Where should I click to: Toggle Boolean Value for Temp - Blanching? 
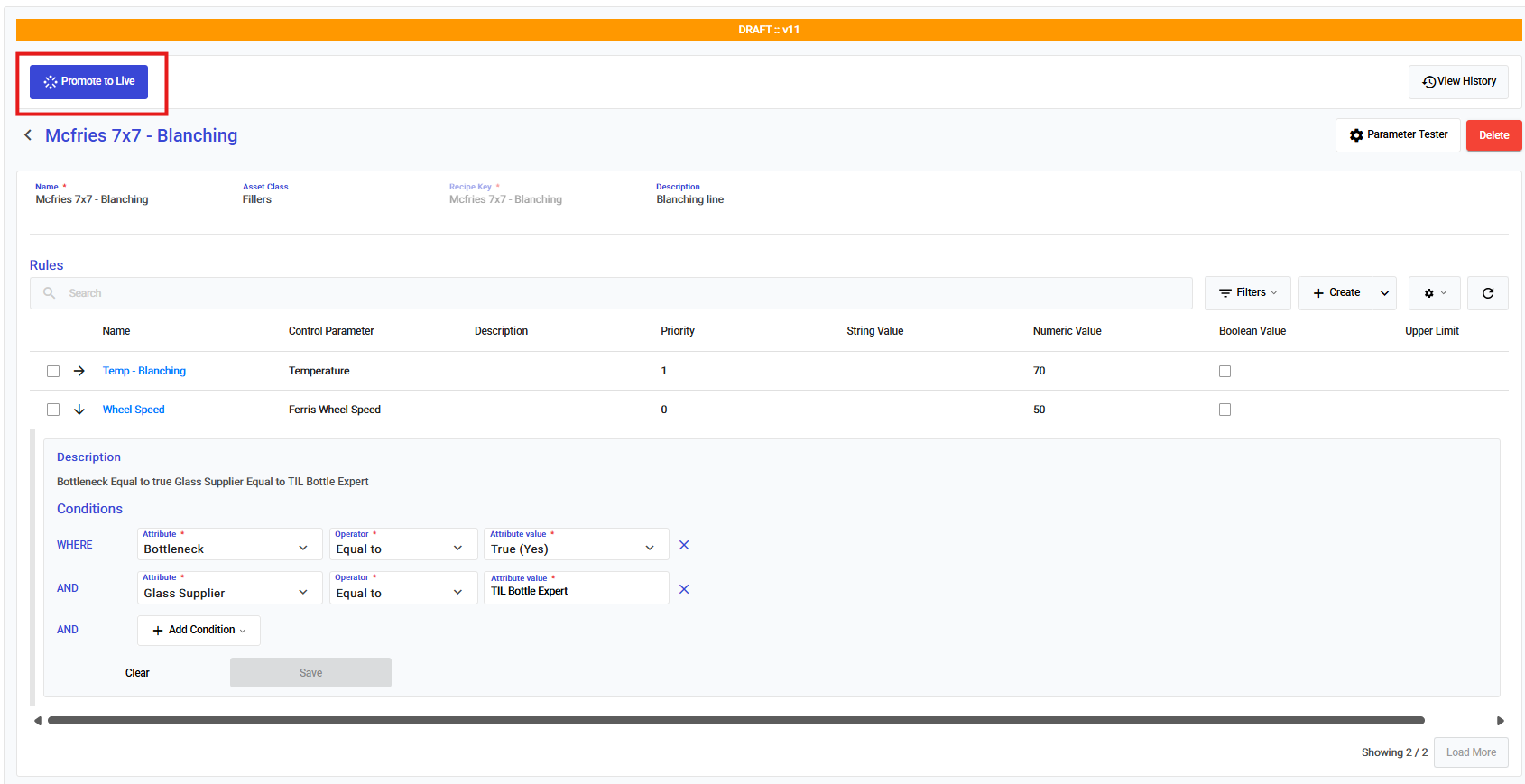(1225, 371)
